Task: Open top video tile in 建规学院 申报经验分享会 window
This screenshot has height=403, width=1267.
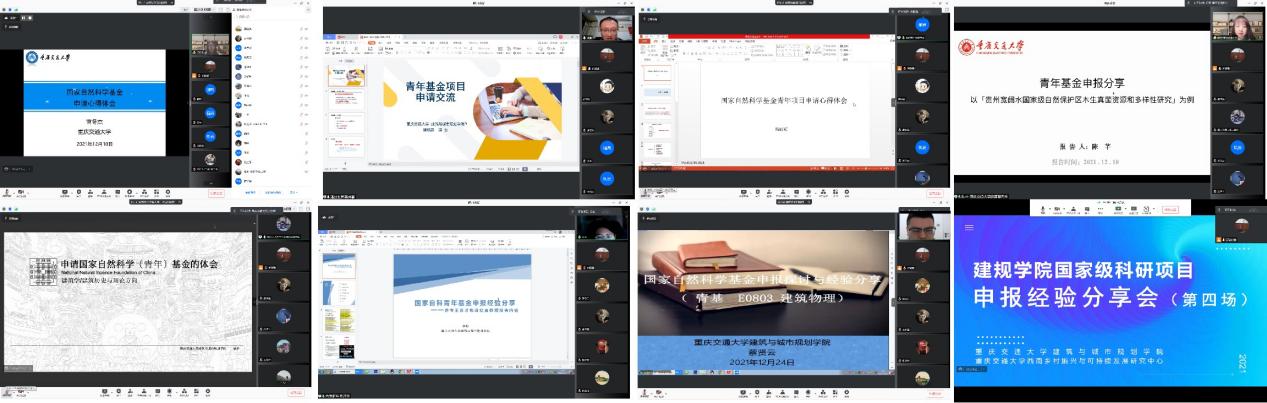Action: [x=1240, y=225]
